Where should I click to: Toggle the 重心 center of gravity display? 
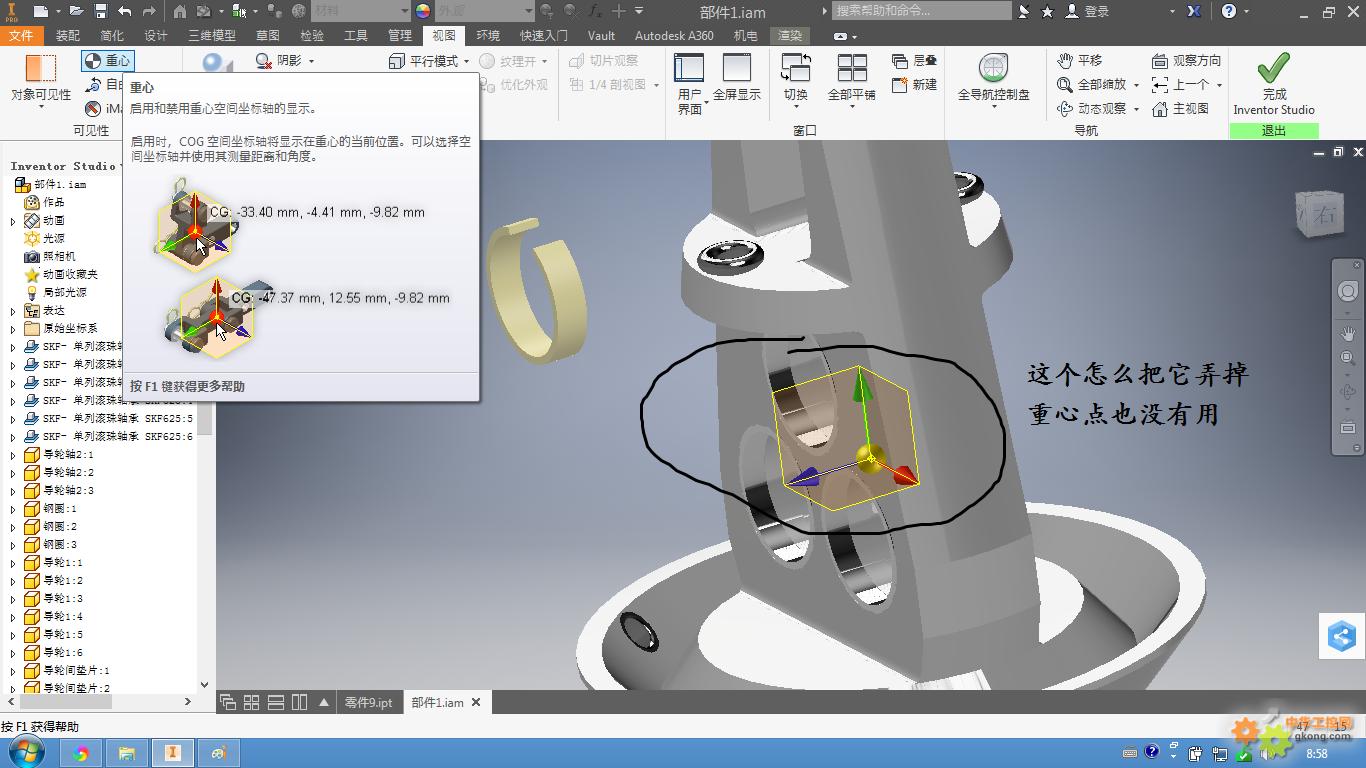pyautogui.click(x=107, y=61)
